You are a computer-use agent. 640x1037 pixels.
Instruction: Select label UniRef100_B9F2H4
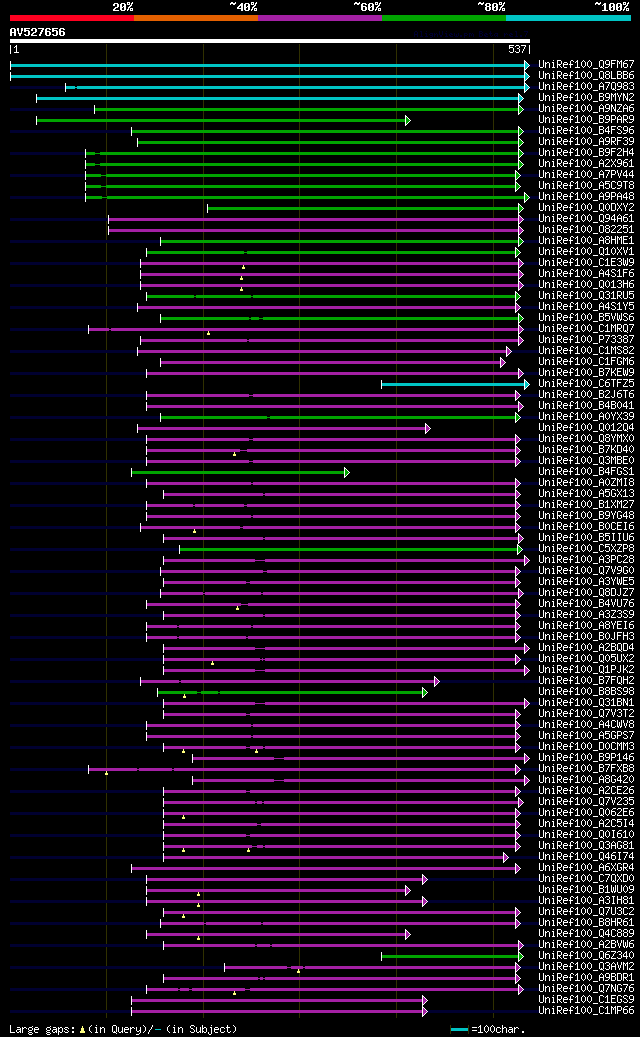tap(586, 153)
